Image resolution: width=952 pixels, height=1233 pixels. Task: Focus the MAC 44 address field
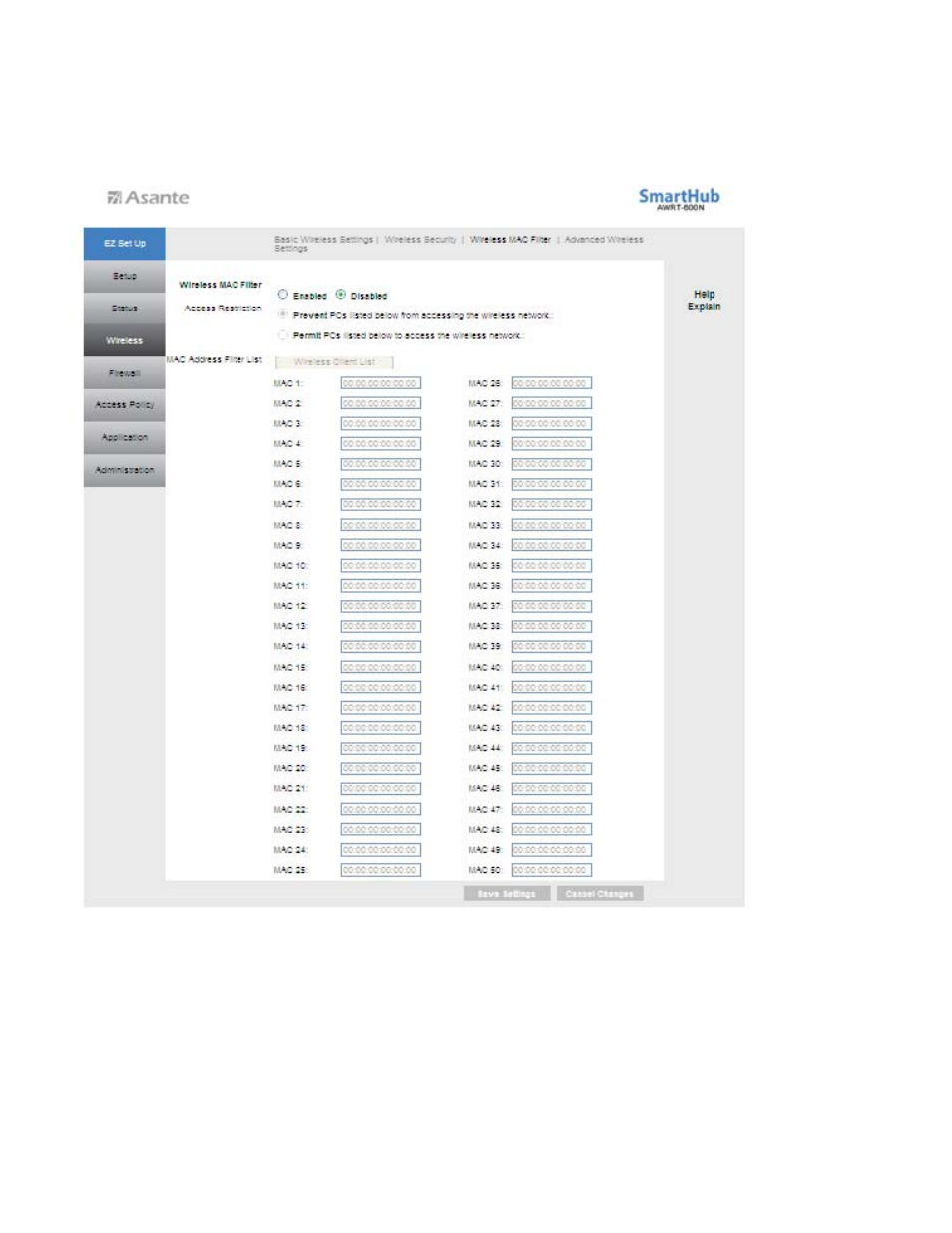pos(552,748)
